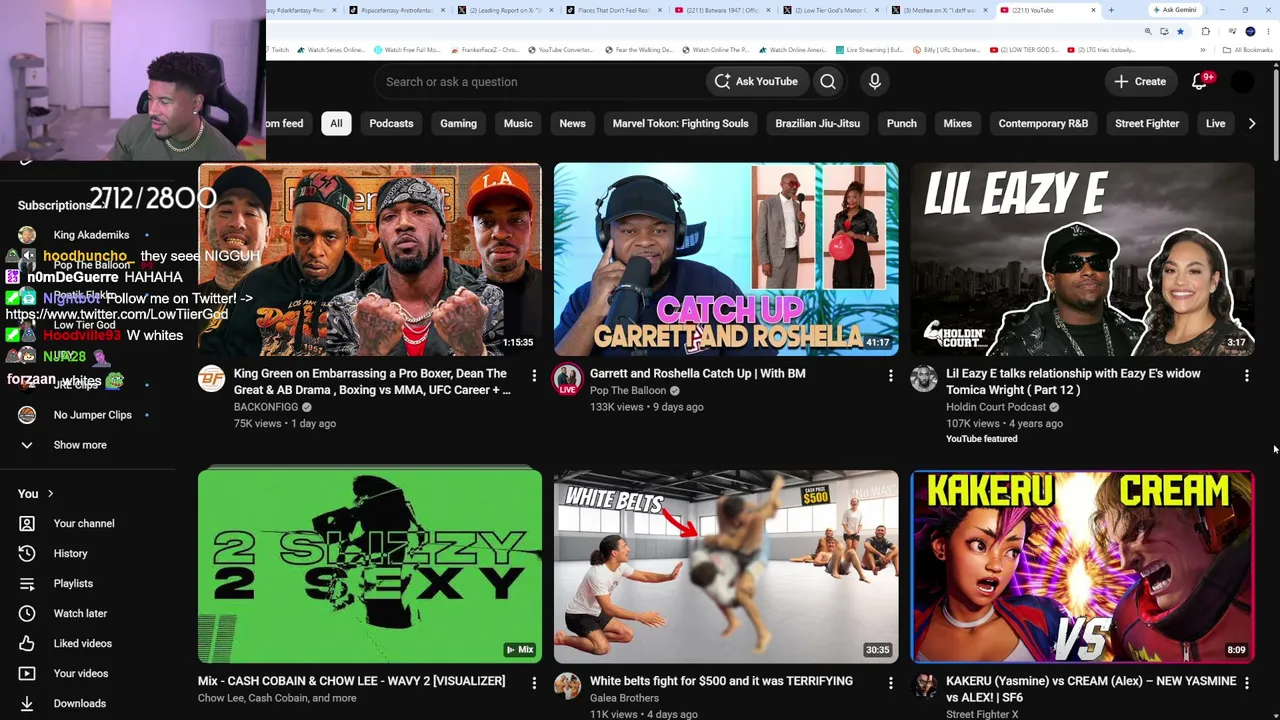This screenshot has width=1280, height=720.
Task: Open Kakeru vs Cream video thumbnail
Action: (x=1082, y=566)
